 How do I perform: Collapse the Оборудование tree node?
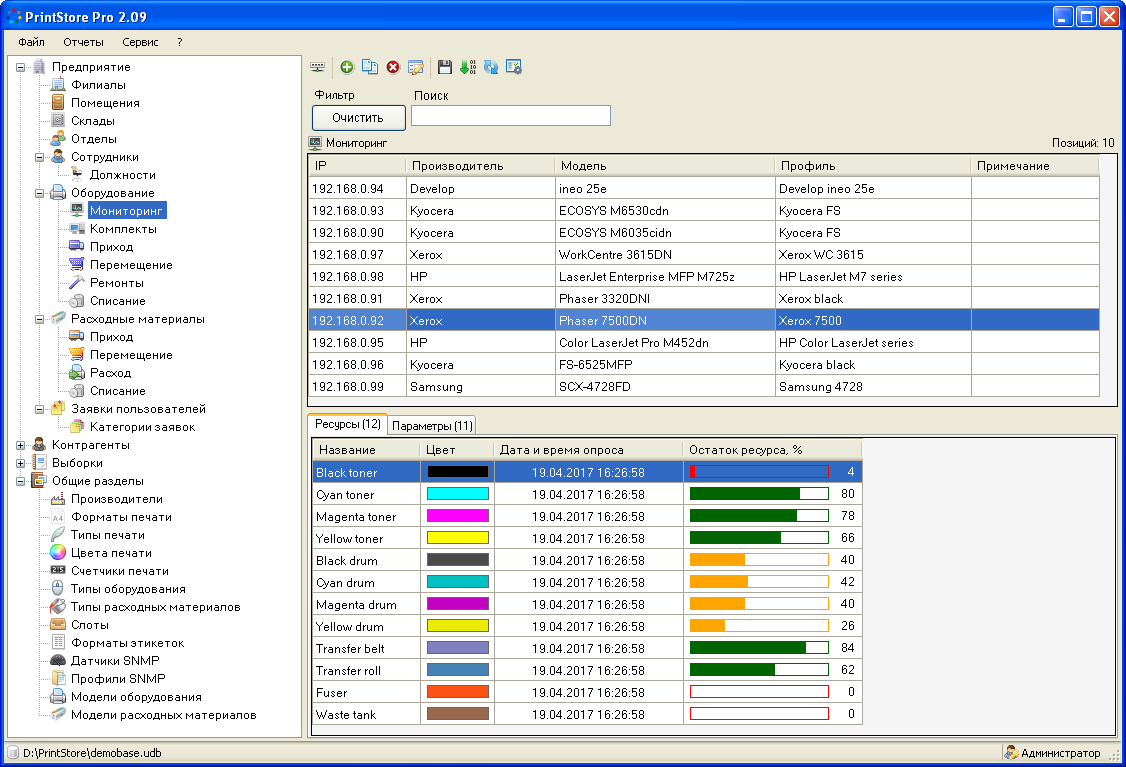click(39, 192)
